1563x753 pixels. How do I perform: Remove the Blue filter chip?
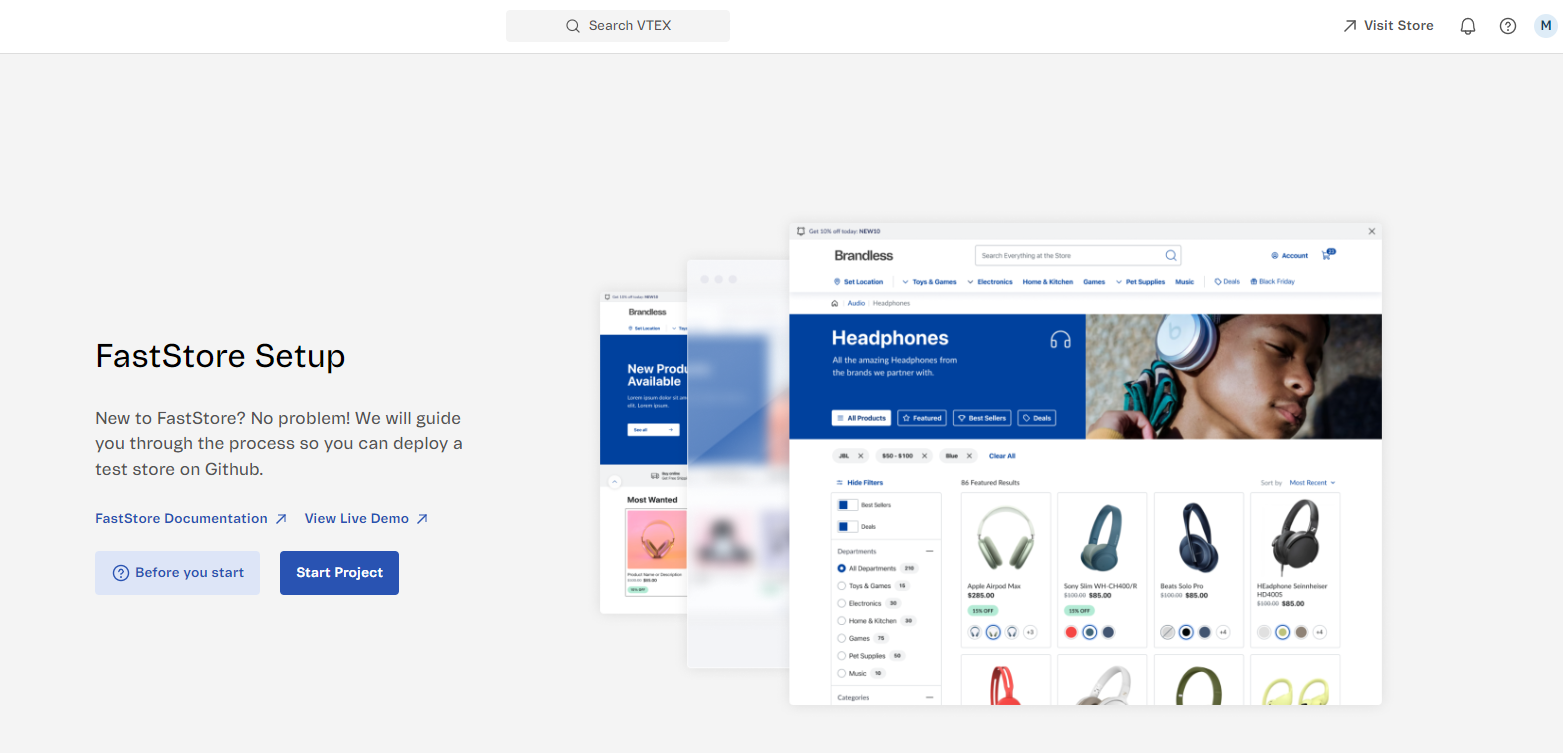969,456
